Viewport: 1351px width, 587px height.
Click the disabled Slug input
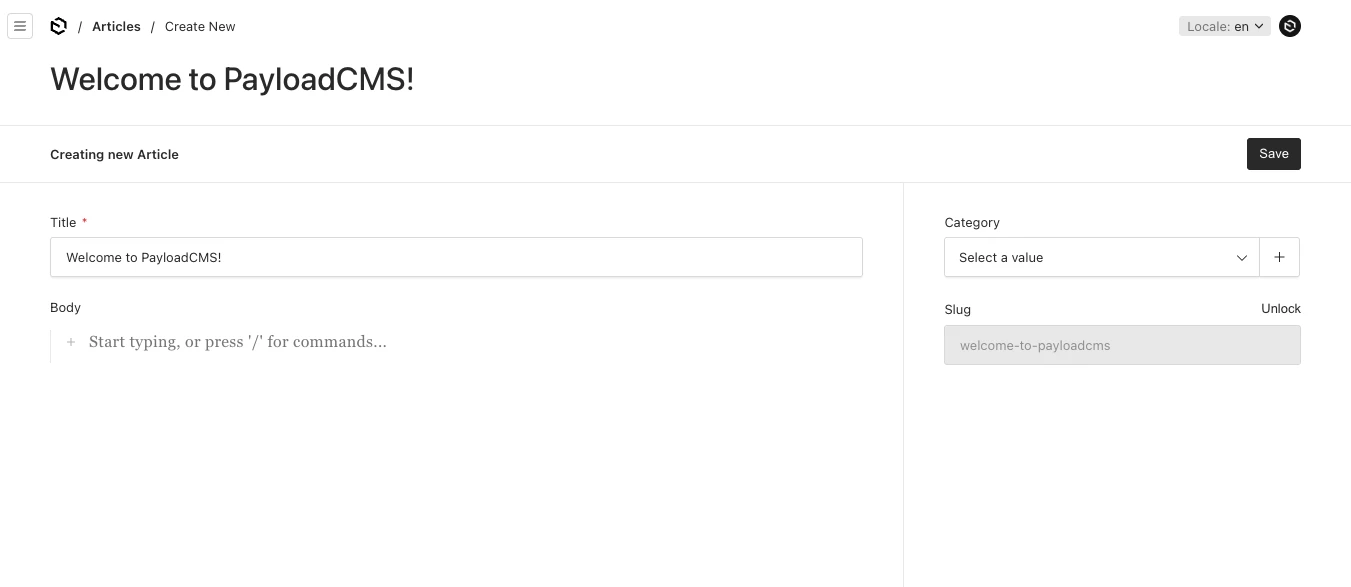pos(1121,345)
